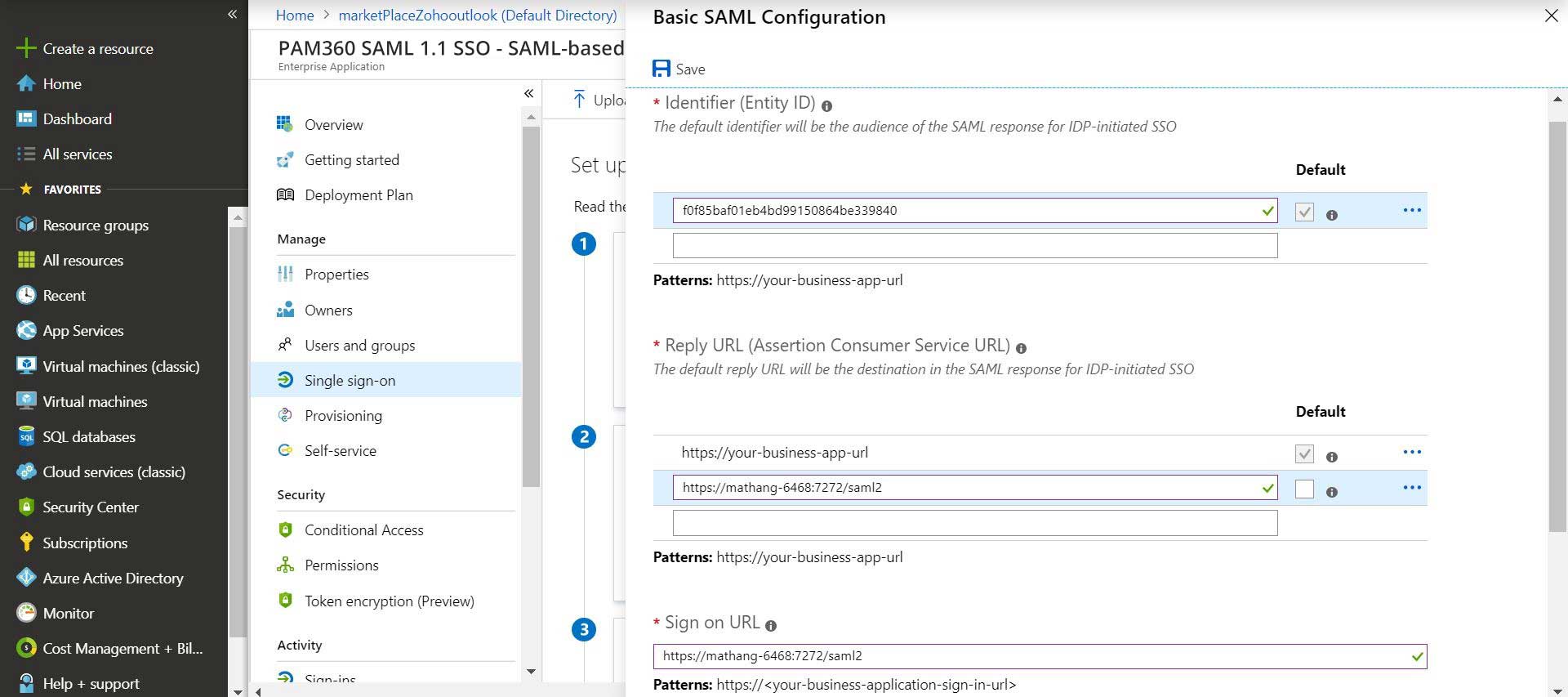This screenshot has width=1568, height=697.
Task: Click the Security Center shield icon
Action: [26, 507]
